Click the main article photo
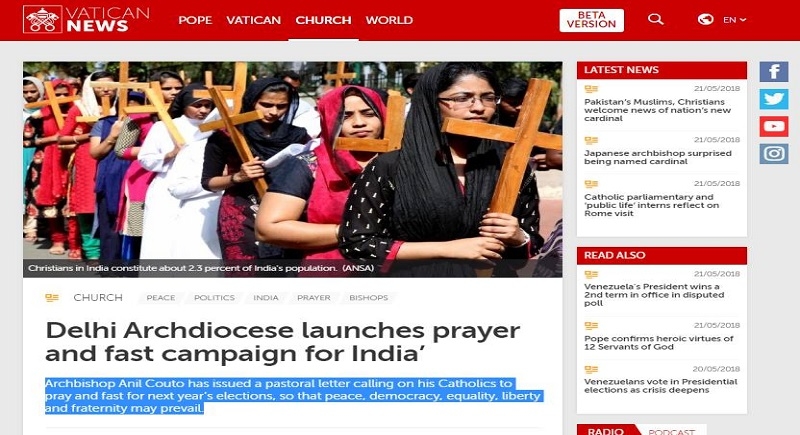800x435 pixels. 292,169
